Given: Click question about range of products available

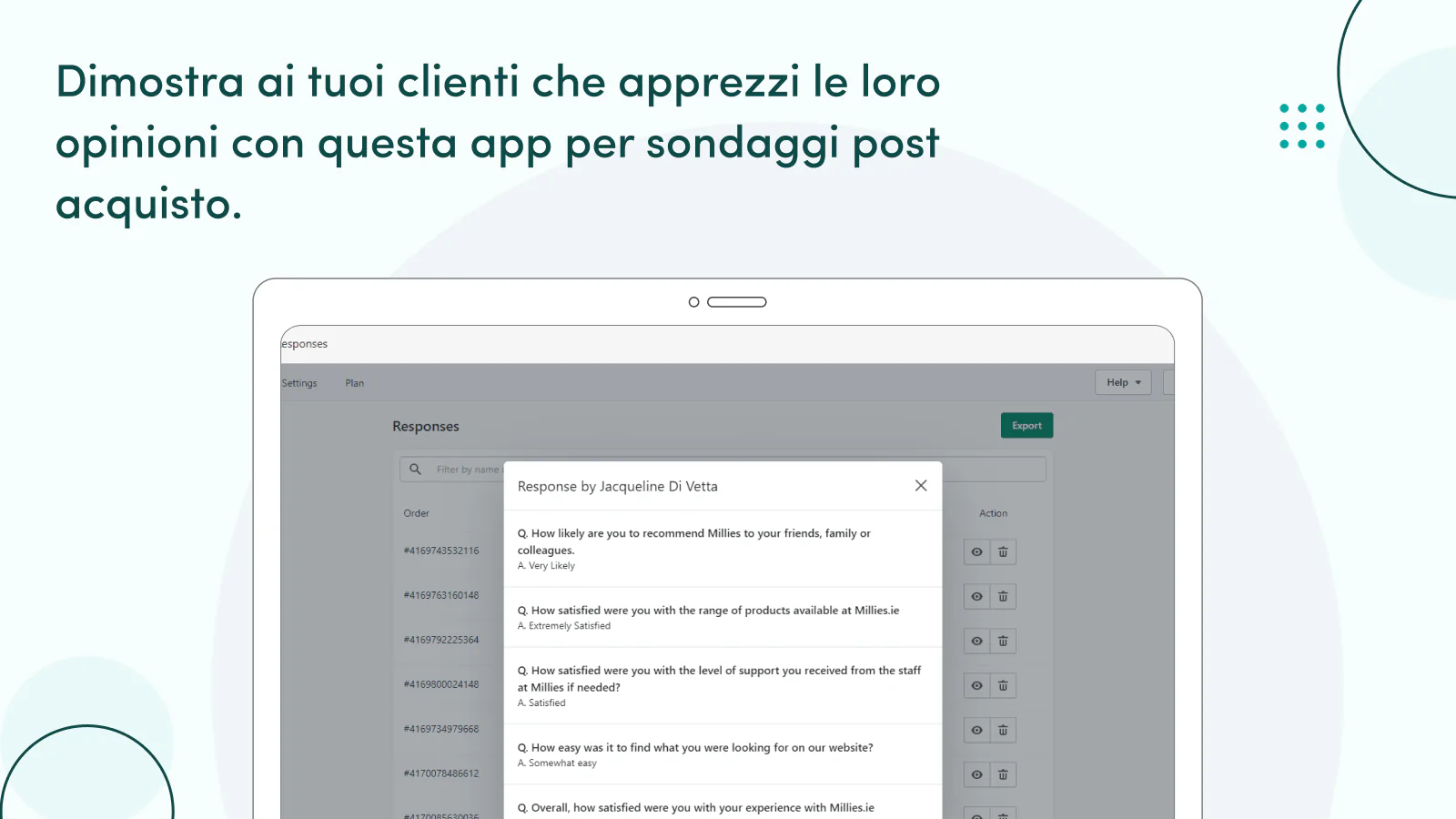Looking at the screenshot, I should pyautogui.click(x=708, y=611).
